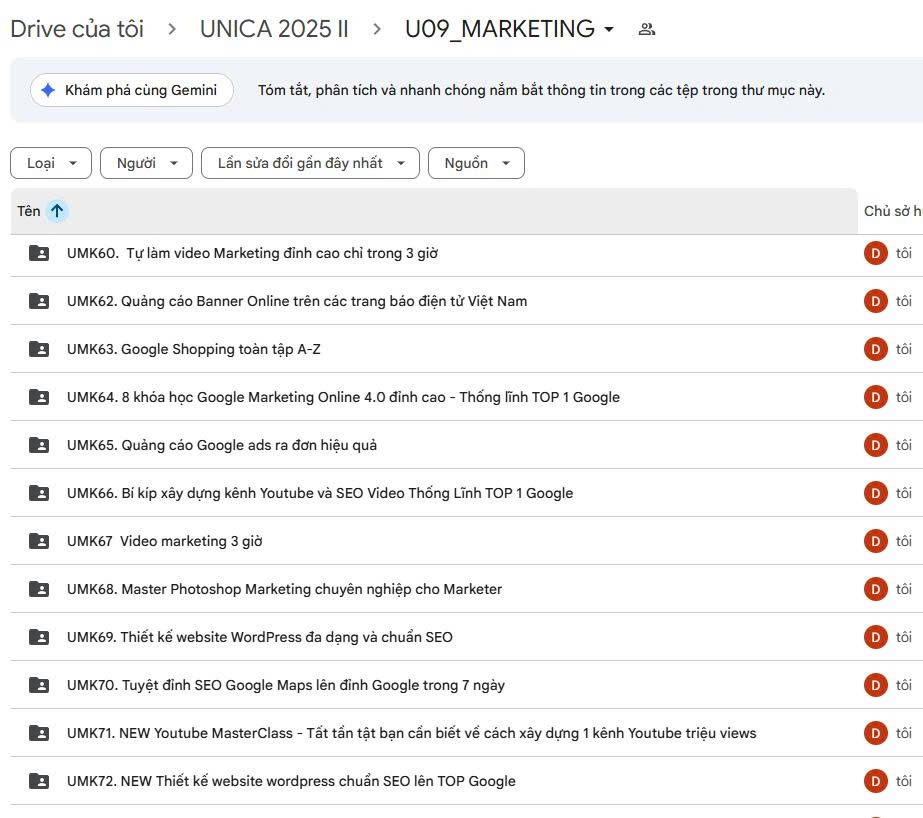Click the shared folder icon for UMK65

(x=39, y=445)
